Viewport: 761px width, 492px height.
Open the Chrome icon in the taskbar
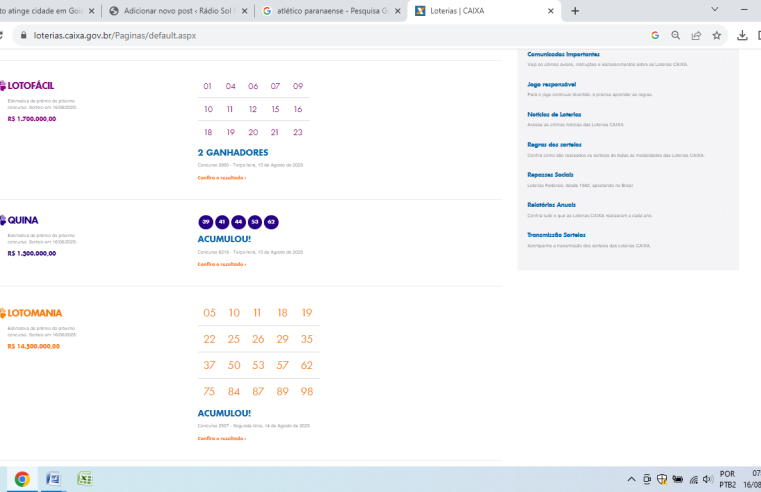pyautogui.click(x=22, y=479)
